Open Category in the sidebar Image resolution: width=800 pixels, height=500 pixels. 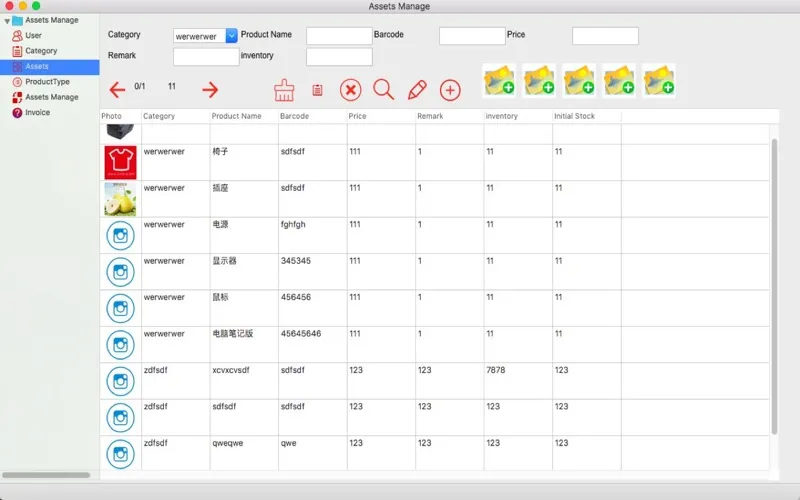pyautogui.click(x=41, y=51)
